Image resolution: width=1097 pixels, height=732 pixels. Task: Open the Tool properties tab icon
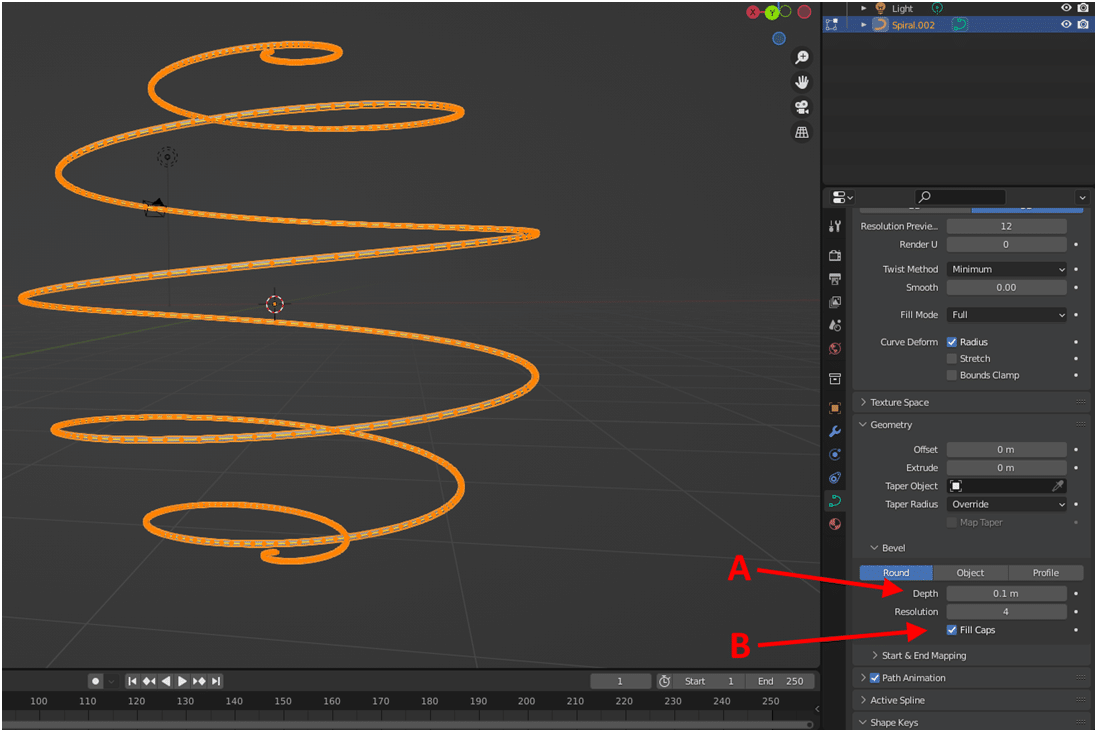click(x=835, y=226)
